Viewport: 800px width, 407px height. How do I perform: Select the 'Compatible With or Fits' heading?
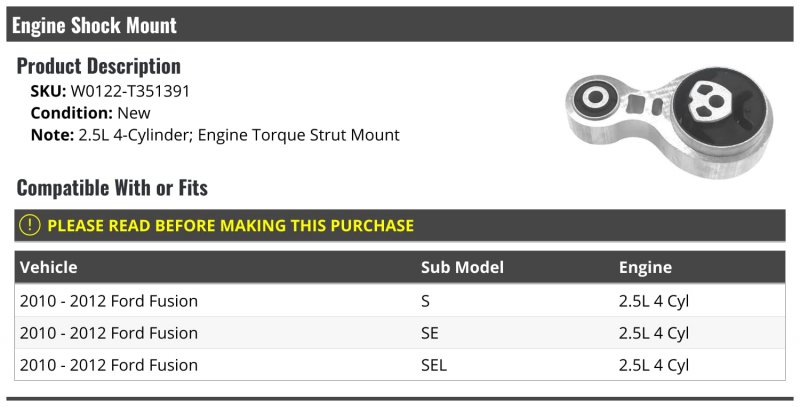coord(112,188)
